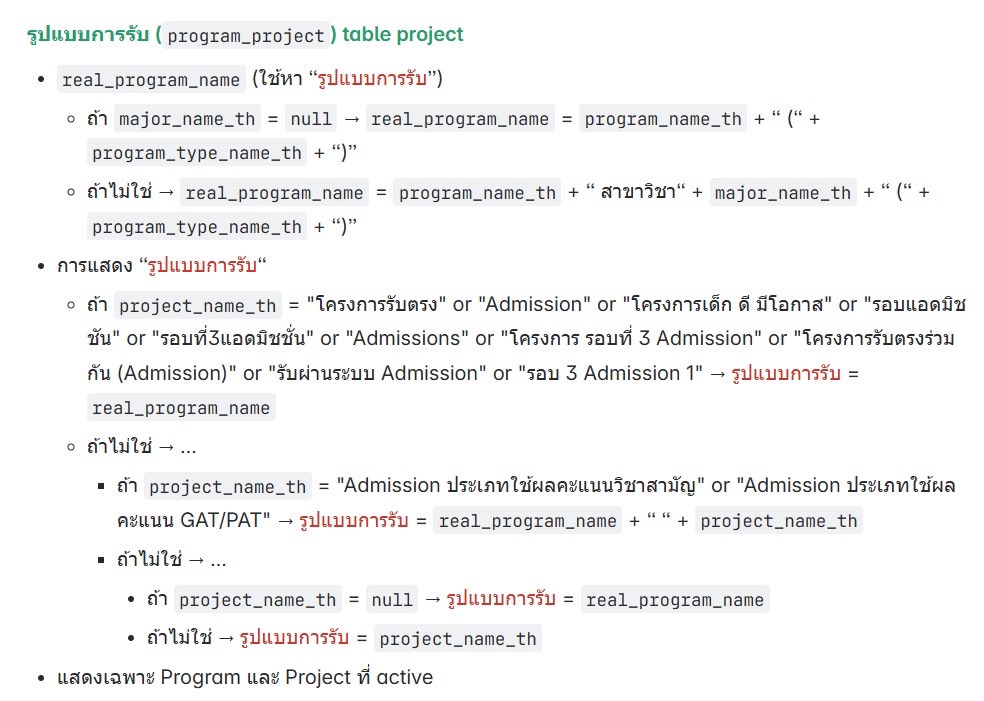984x701 pixels.
Task: Click red รูปแบบการรับ before the last project_name_th
Action: (x=294, y=638)
